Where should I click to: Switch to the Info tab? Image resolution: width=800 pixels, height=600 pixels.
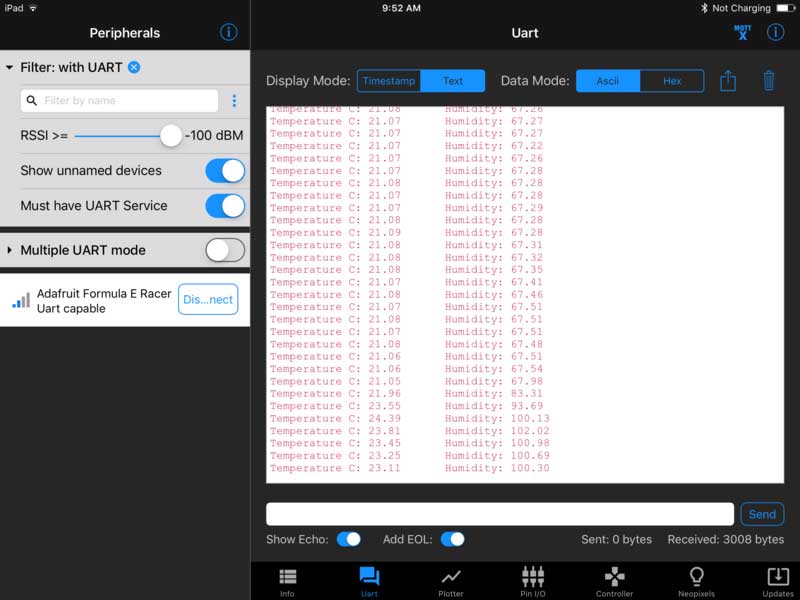click(x=287, y=580)
